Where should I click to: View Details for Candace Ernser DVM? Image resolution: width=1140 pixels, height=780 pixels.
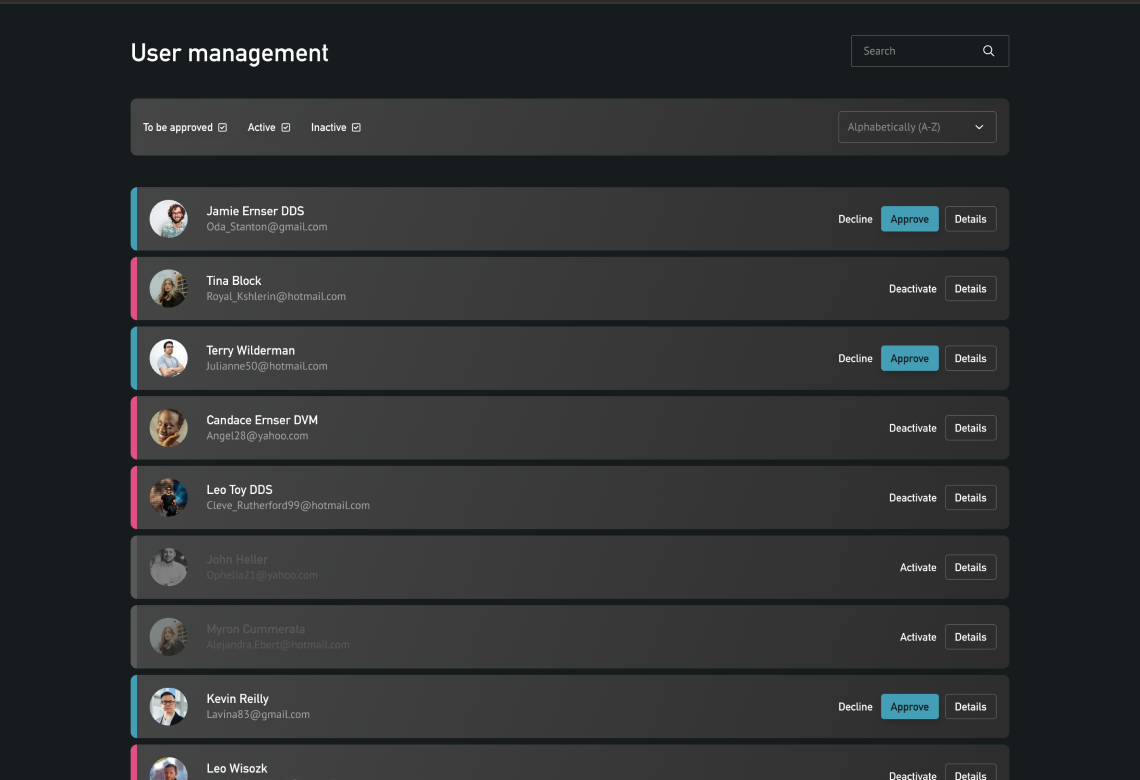pyautogui.click(x=971, y=428)
